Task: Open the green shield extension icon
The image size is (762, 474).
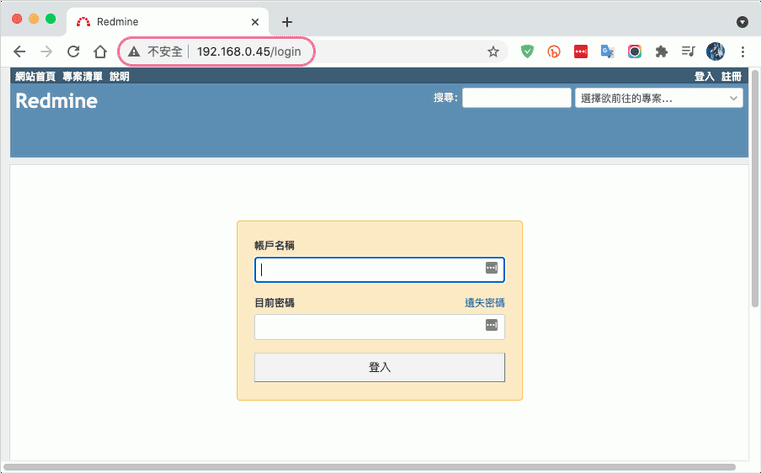Action: (527, 52)
